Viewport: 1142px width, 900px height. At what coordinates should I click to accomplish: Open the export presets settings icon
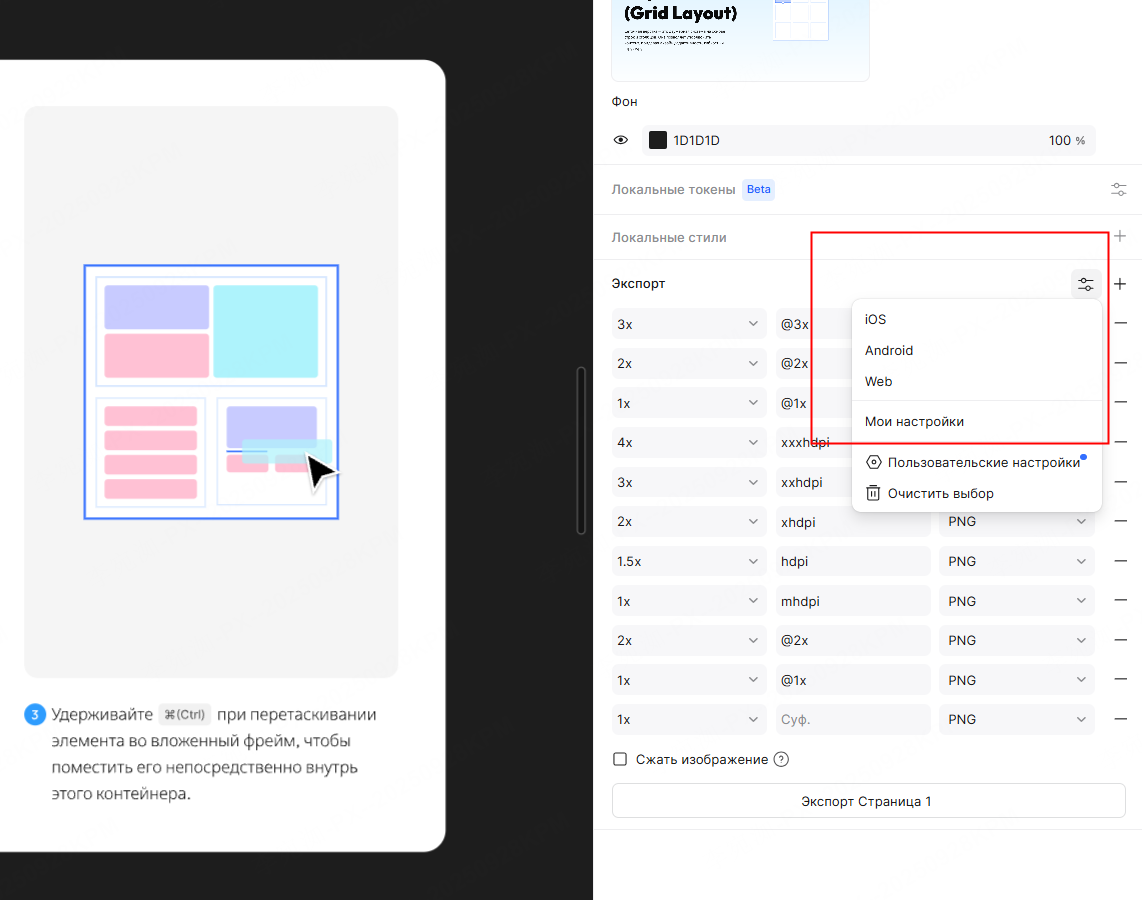click(1085, 284)
